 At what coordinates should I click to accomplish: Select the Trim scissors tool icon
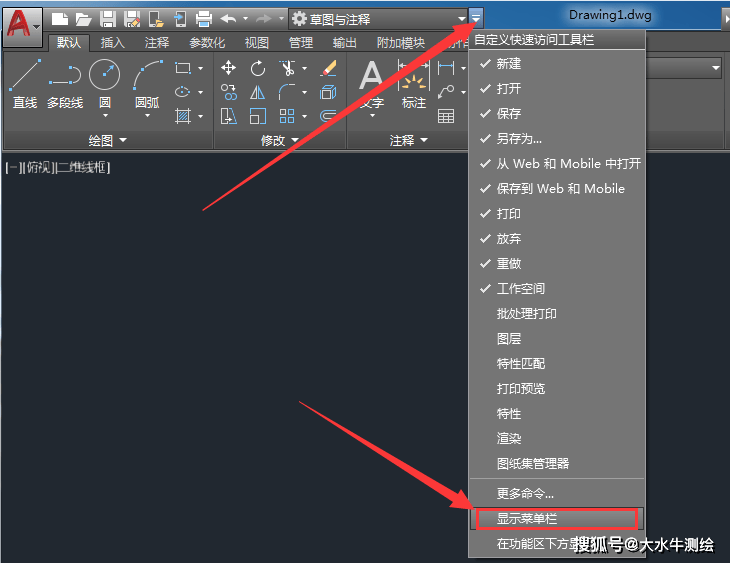[x=288, y=68]
